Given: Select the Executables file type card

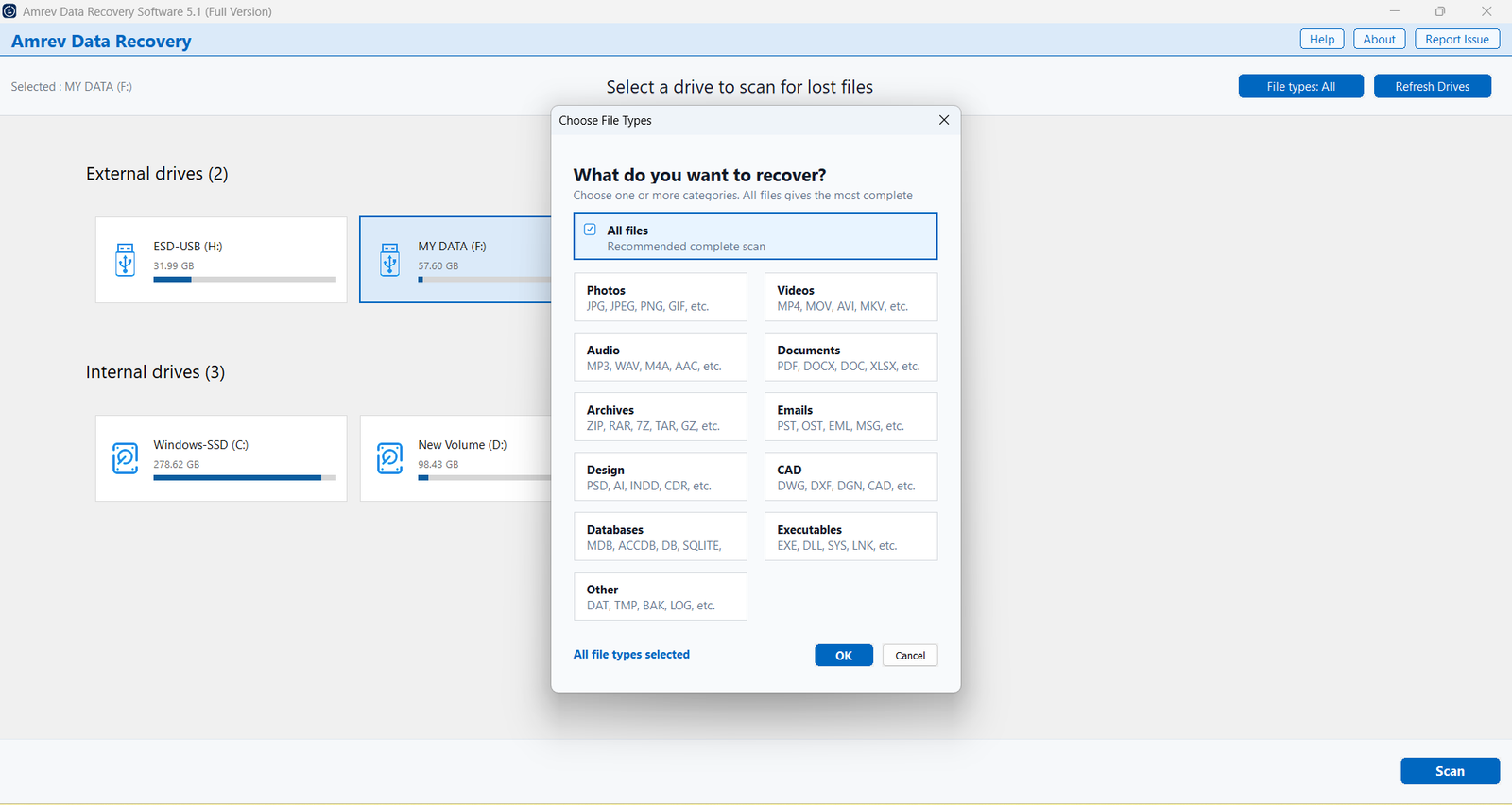Looking at the screenshot, I should point(850,537).
